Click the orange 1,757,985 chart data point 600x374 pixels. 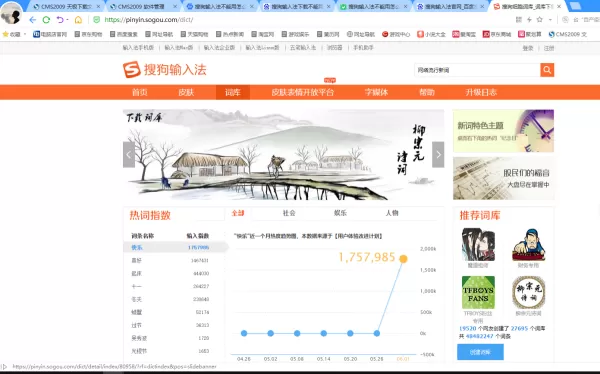click(x=403, y=259)
